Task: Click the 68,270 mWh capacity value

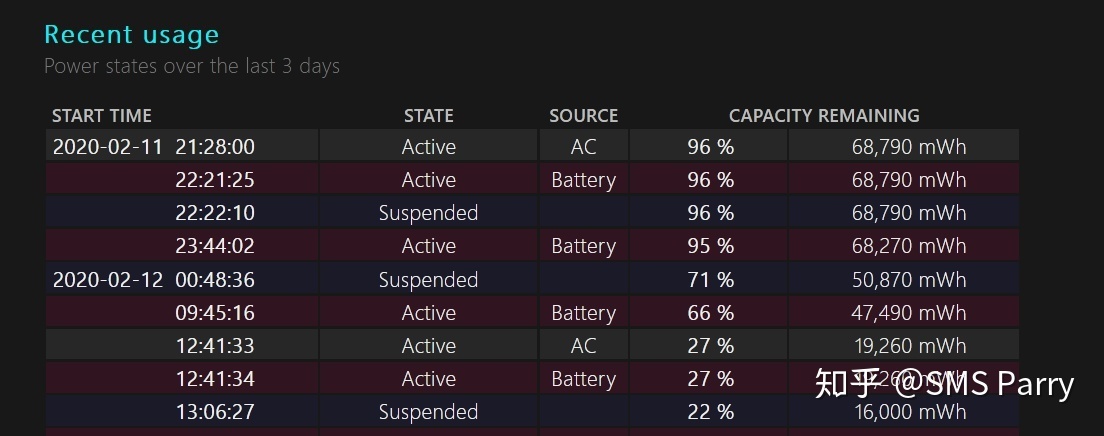Action: coord(909,246)
